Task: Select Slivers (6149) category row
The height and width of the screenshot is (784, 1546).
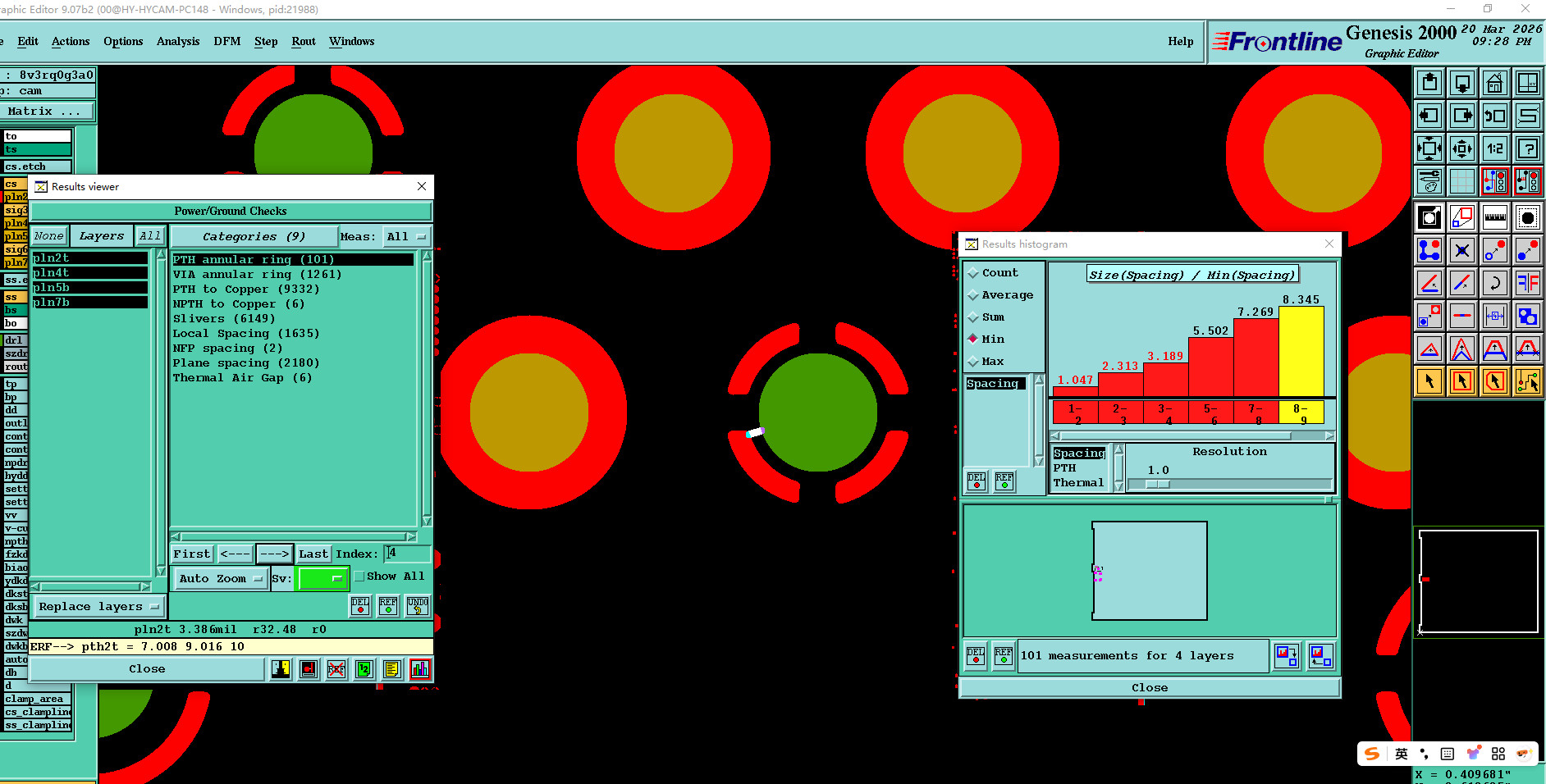Action: pos(293,319)
